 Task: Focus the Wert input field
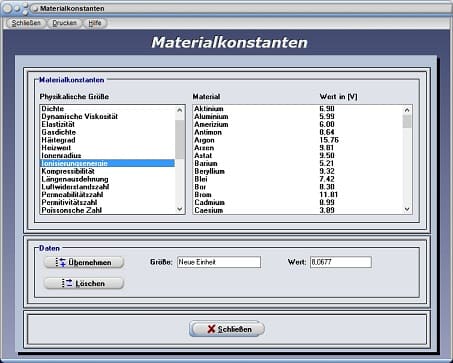(341, 262)
